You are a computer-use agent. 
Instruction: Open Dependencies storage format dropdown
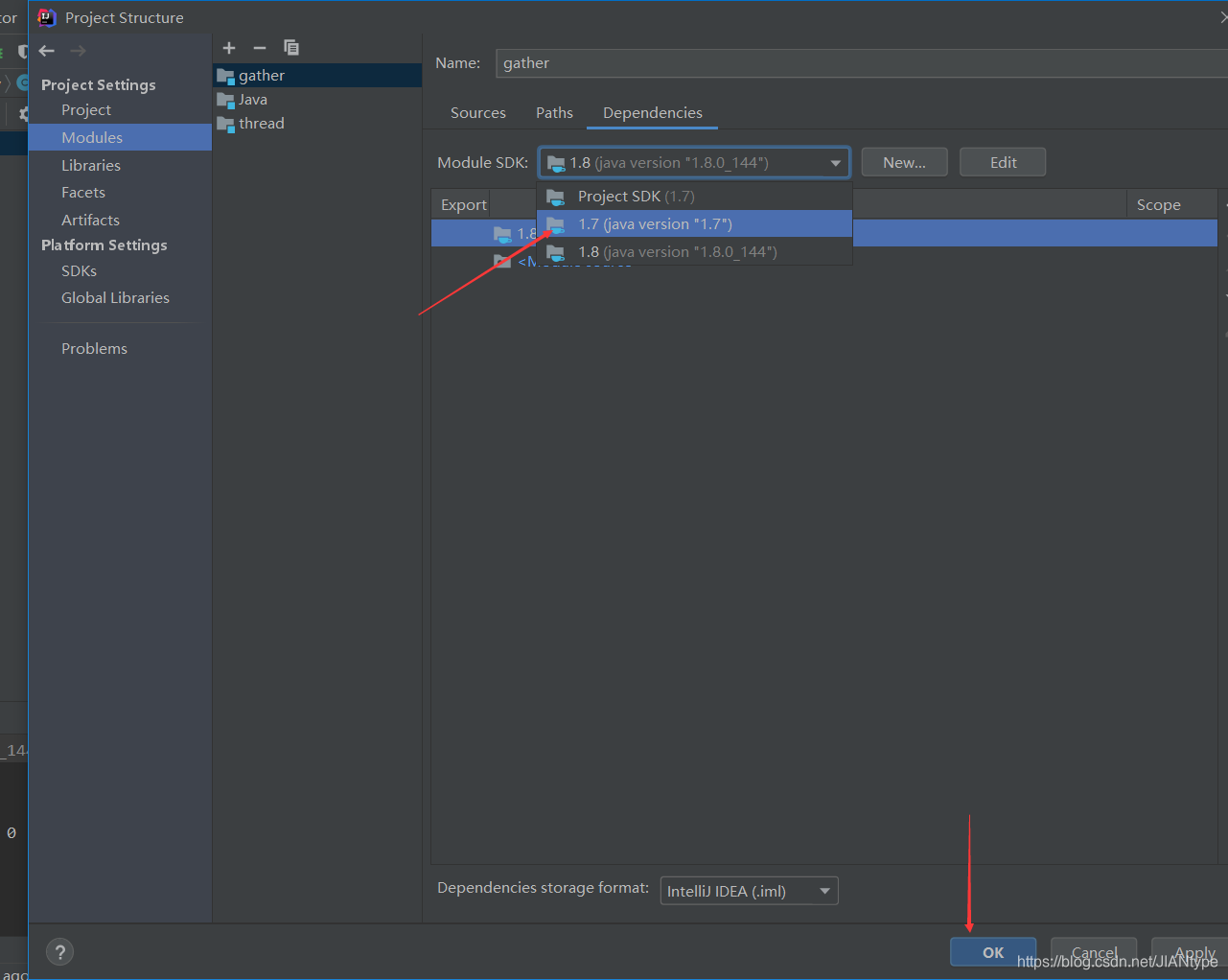749,892
